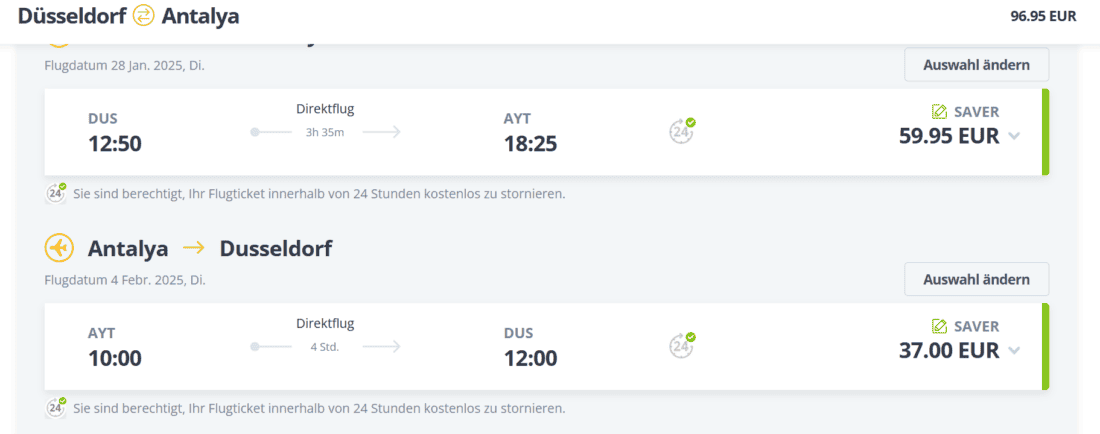Click the 96.95 EUR total price in header
This screenshot has height=434, width=1100.
1043,16
